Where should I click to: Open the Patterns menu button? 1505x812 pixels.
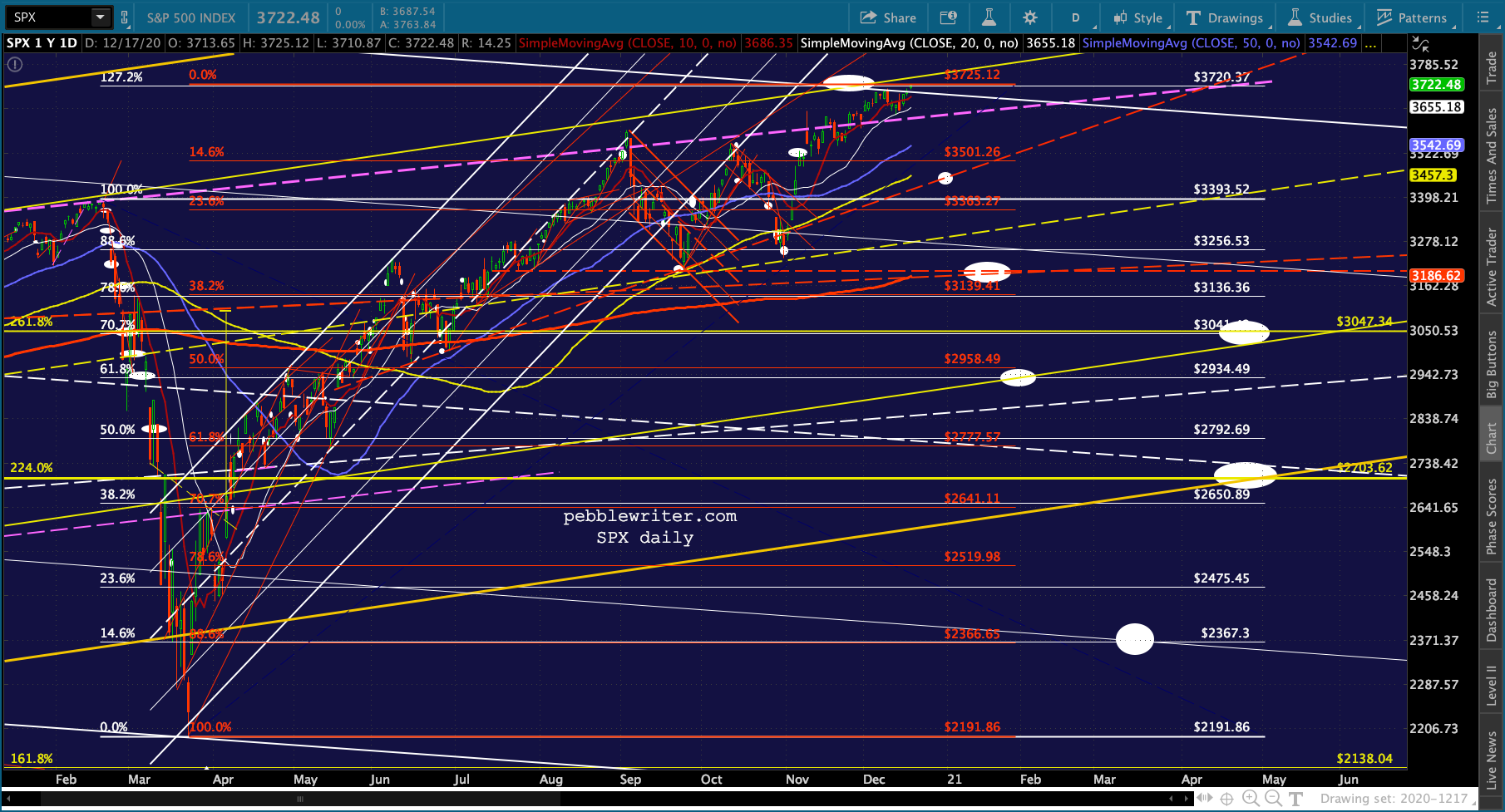coord(1411,17)
